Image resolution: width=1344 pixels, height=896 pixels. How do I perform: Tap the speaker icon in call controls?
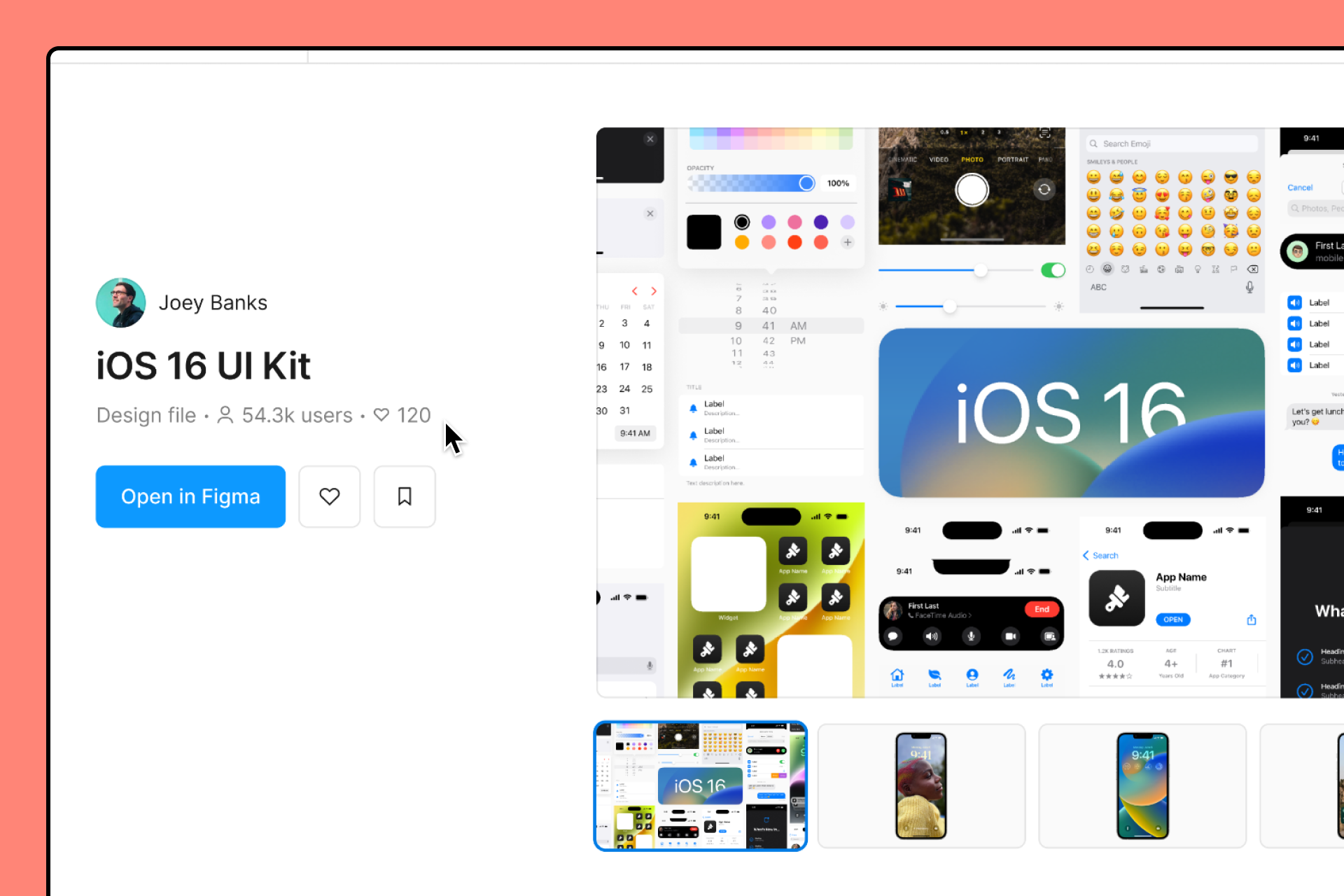click(x=932, y=636)
